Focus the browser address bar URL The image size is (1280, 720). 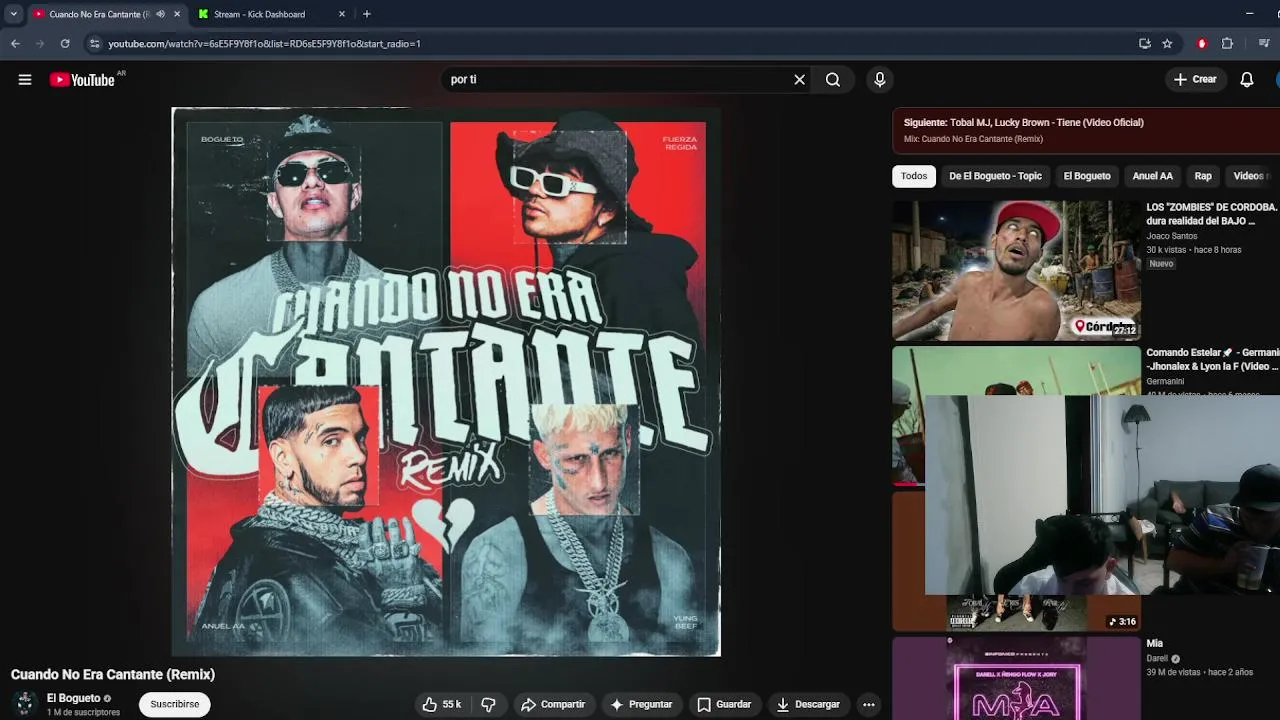coord(264,44)
